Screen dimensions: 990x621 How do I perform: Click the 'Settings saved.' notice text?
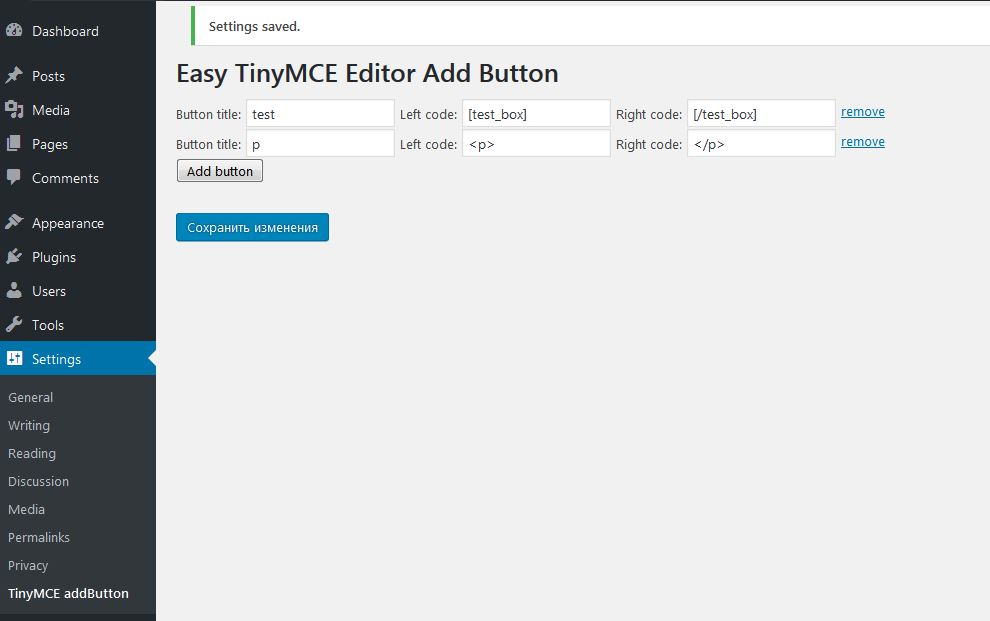[254, 27]
